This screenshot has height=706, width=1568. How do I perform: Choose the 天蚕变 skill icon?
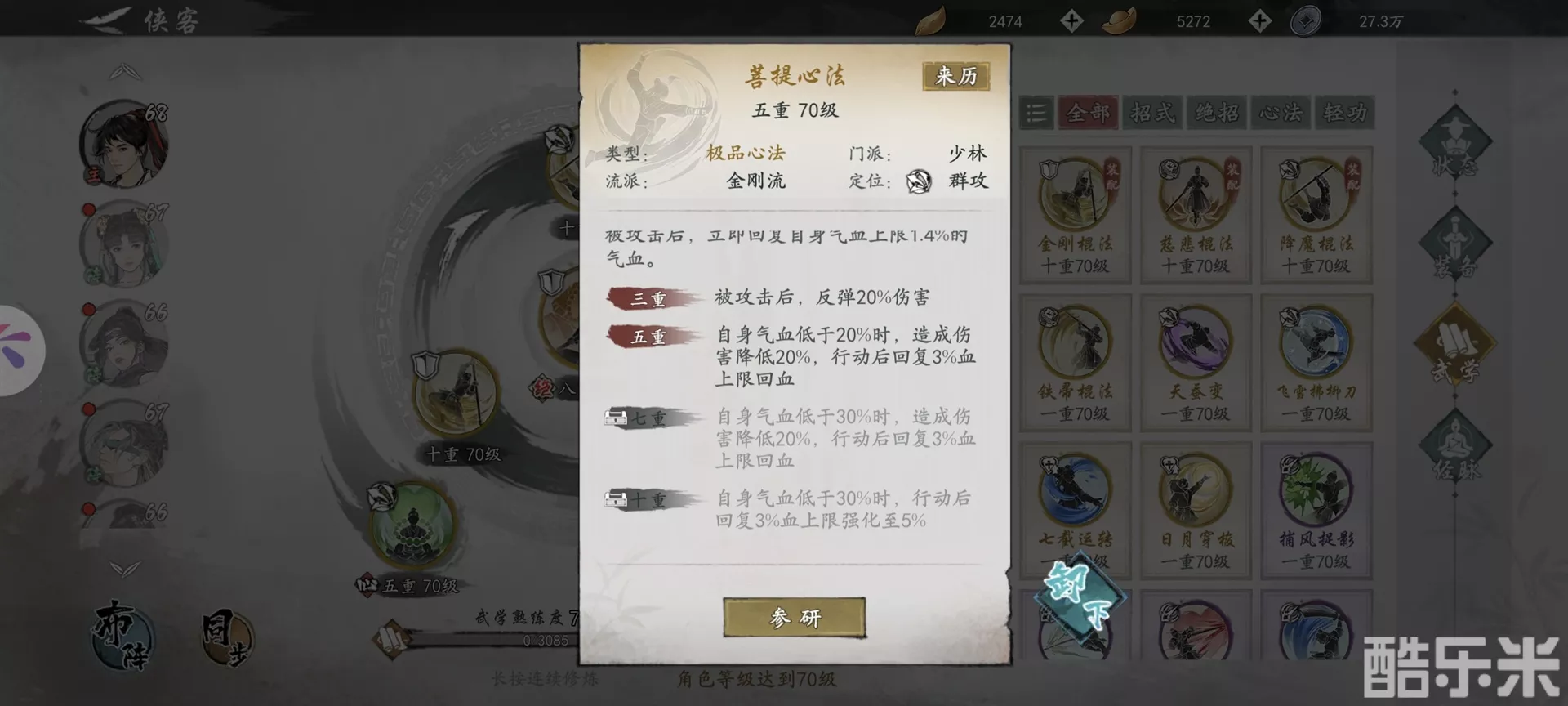(x=1195, y=343)
